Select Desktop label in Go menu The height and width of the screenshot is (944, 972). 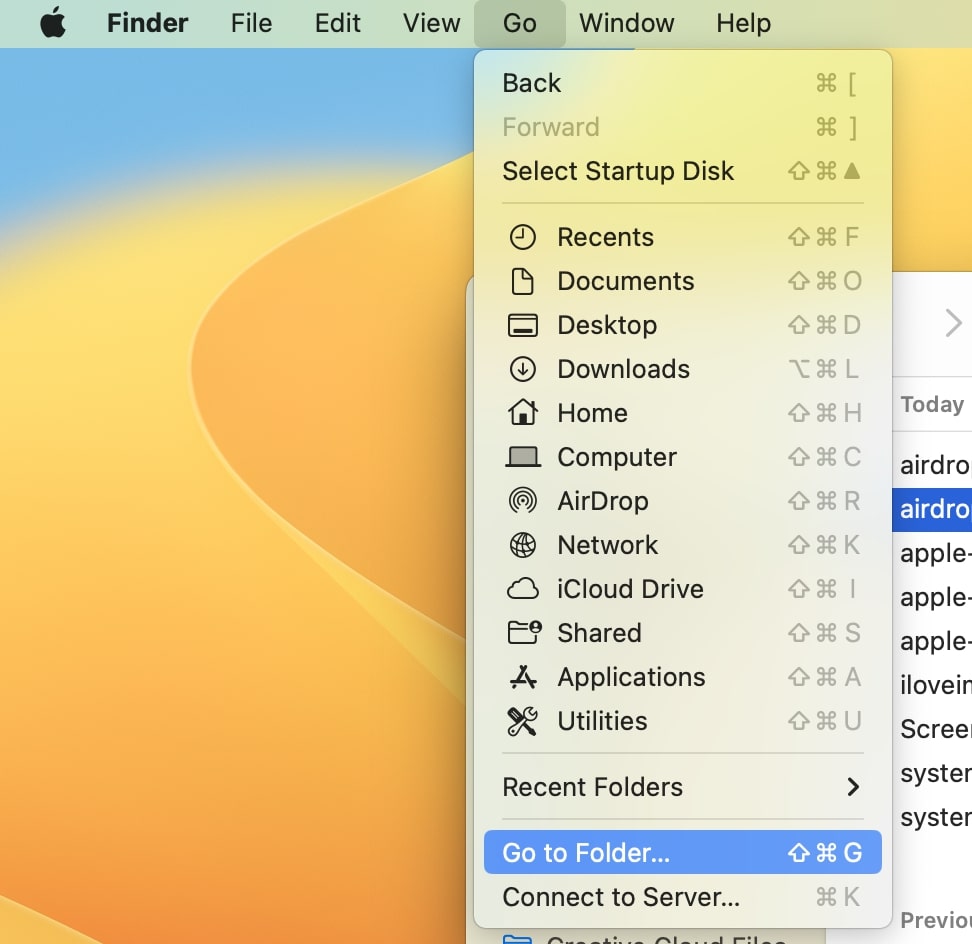pos(607,325)
